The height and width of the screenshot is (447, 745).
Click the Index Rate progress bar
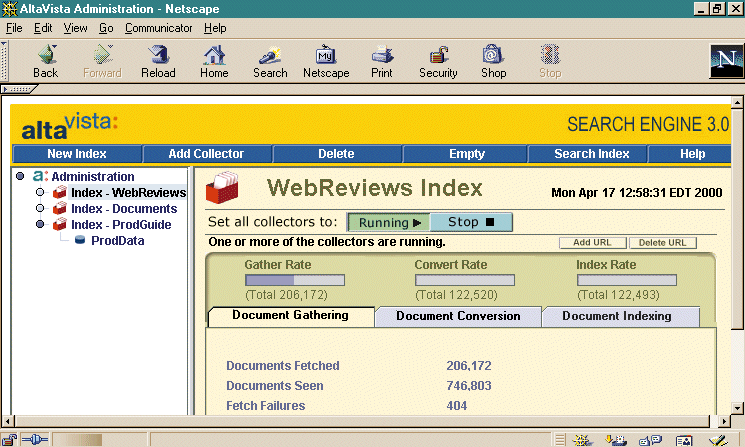coord(627,280)
